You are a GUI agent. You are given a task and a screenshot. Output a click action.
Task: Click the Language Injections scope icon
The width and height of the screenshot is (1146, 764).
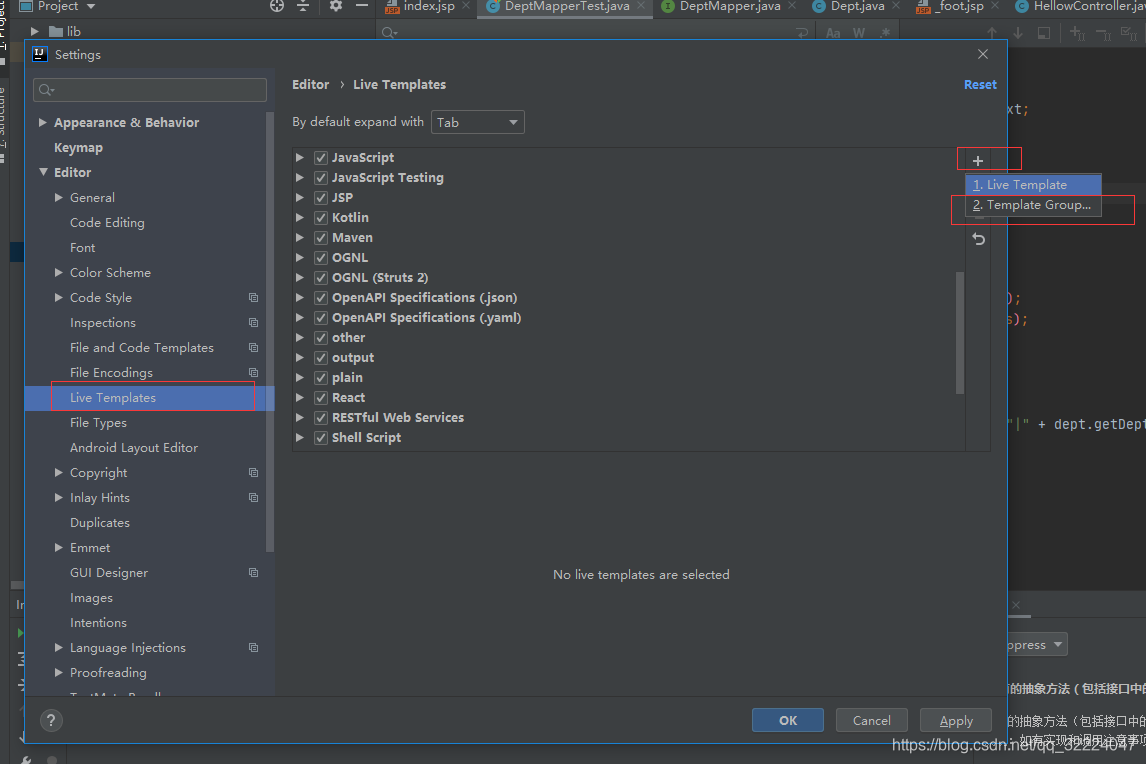pos(254,647)
